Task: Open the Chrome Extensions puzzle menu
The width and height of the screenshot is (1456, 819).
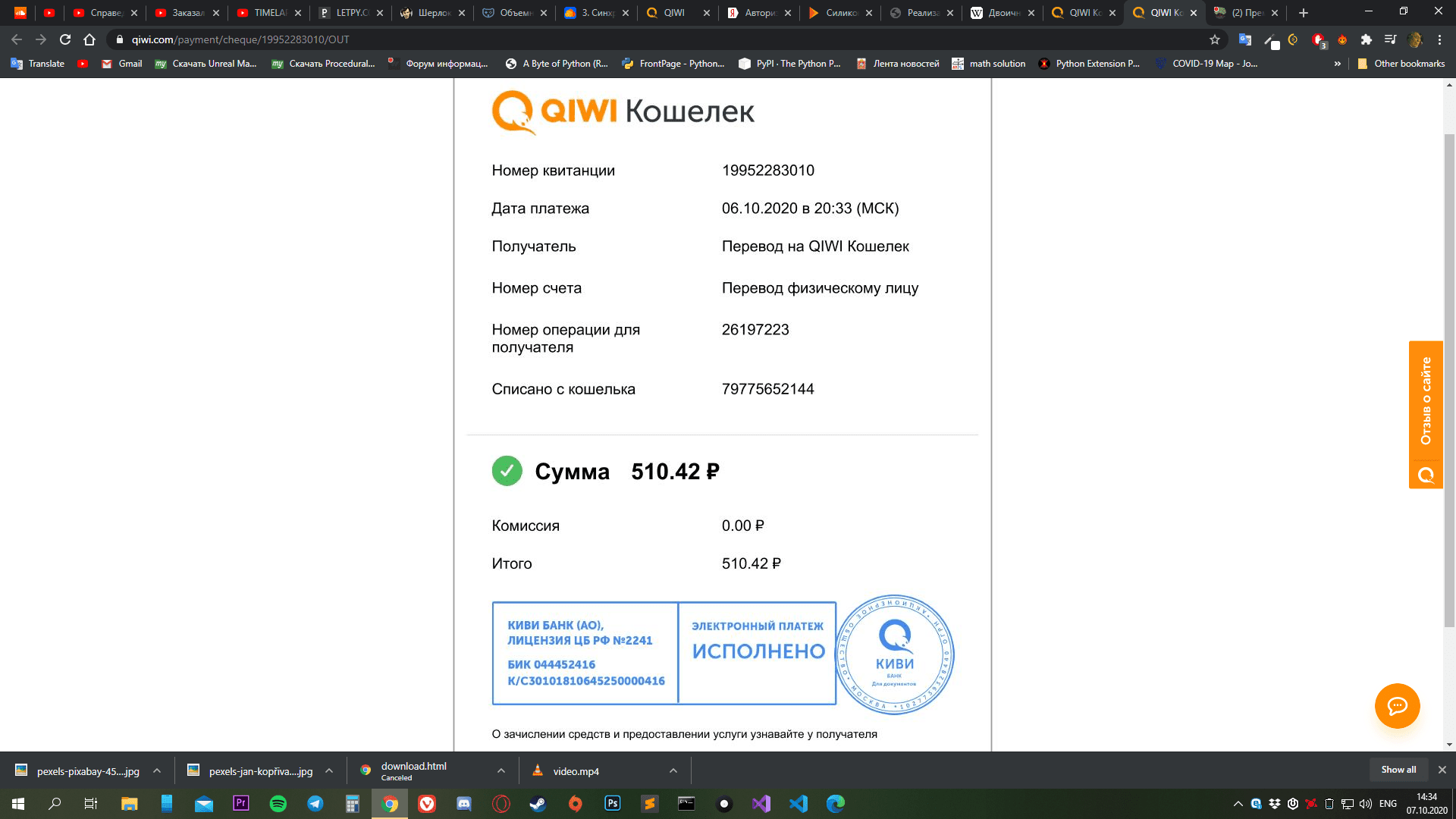Action: coord(1367,39)
